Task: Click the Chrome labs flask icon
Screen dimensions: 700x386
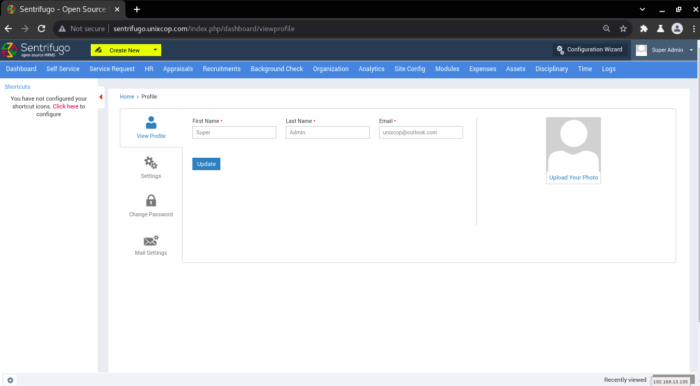Action: click(x=660, y=29)
